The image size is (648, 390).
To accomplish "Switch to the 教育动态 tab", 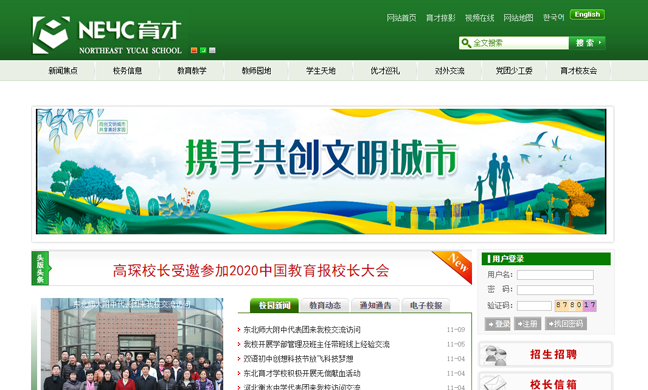I will tap(325, 305).
